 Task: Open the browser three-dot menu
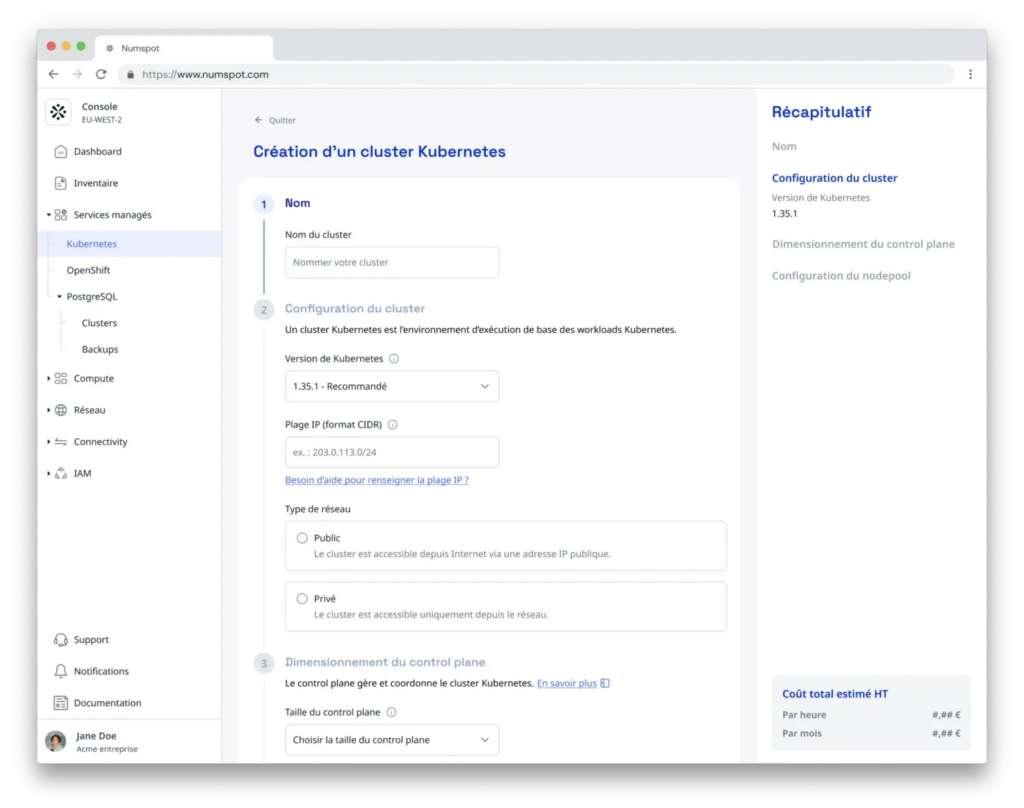[x=970, y=74]
